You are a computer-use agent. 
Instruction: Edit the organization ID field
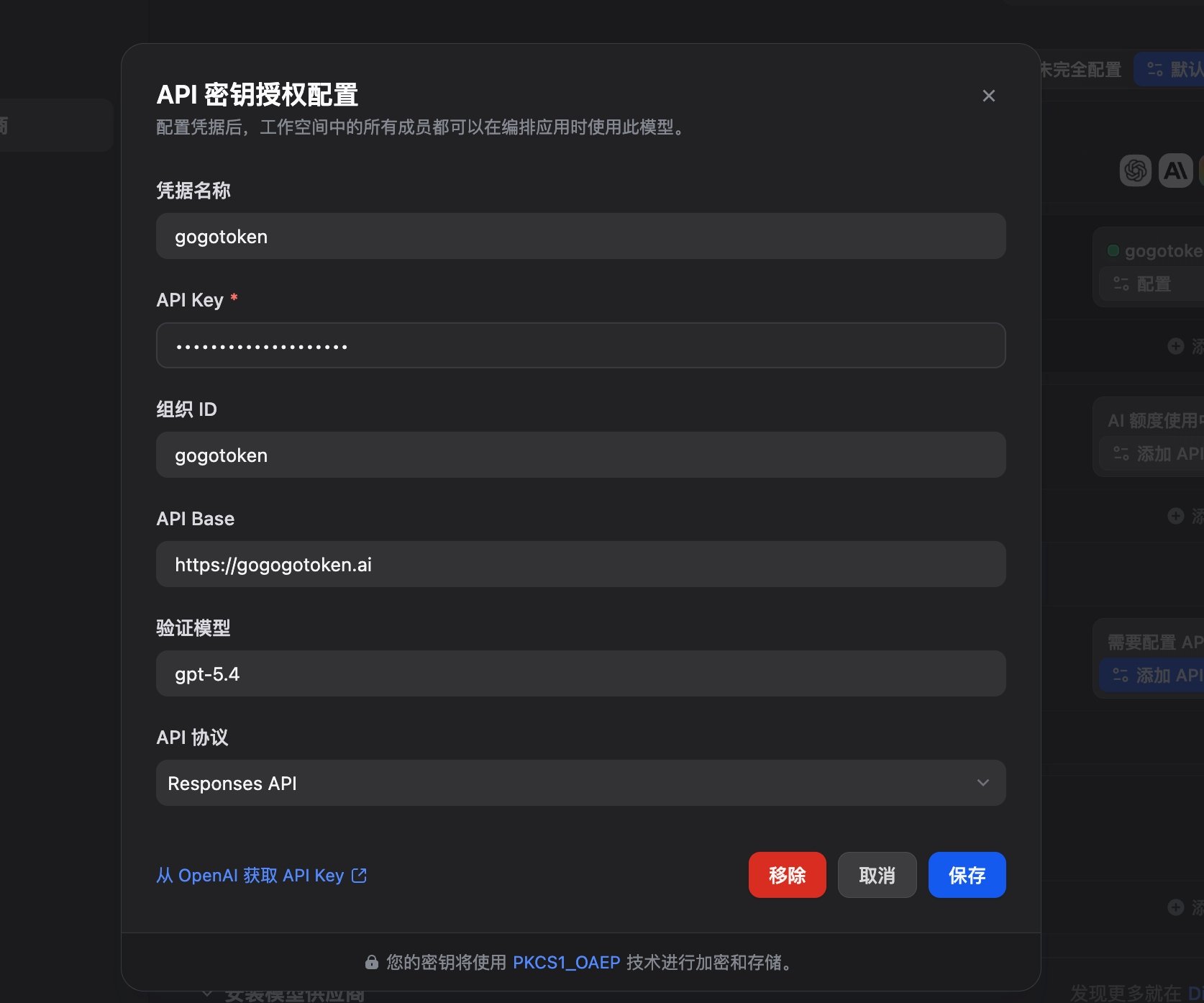pos(580,455)
